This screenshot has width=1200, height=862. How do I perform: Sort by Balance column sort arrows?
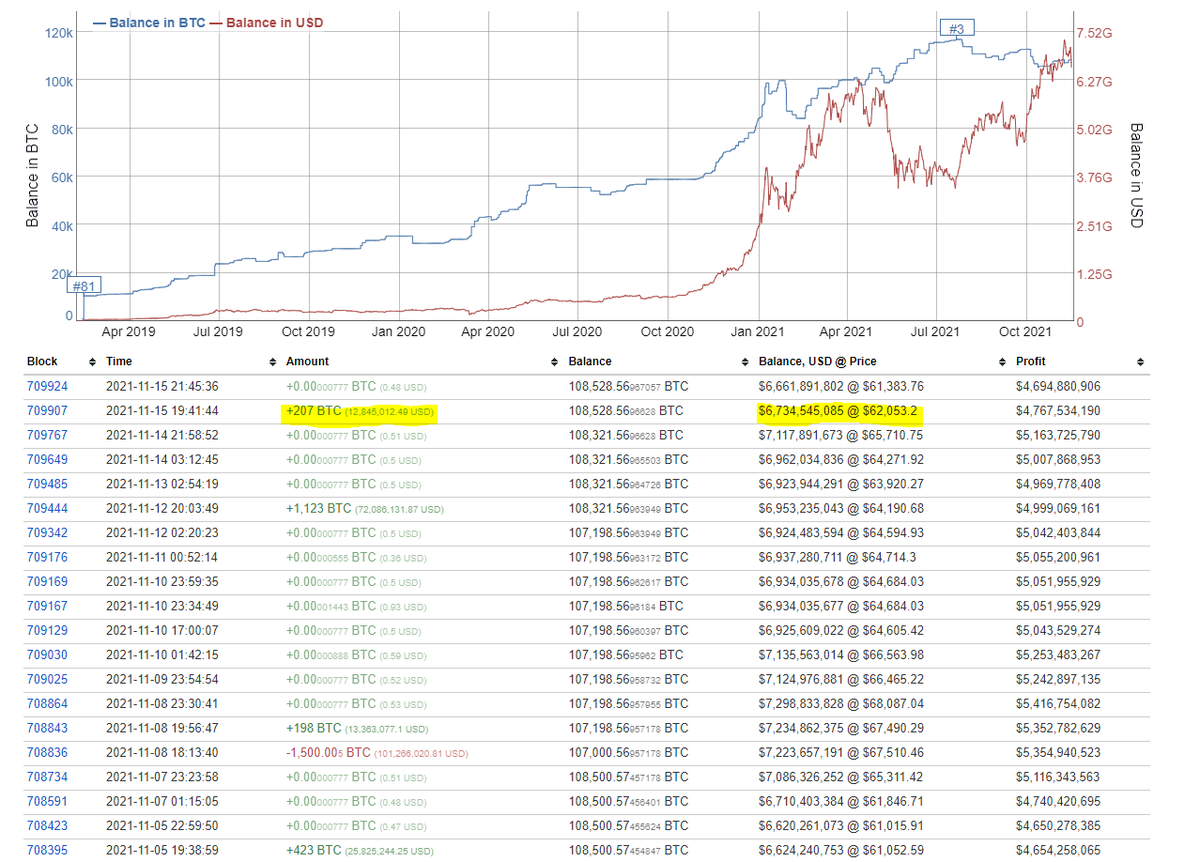point(744,361)
